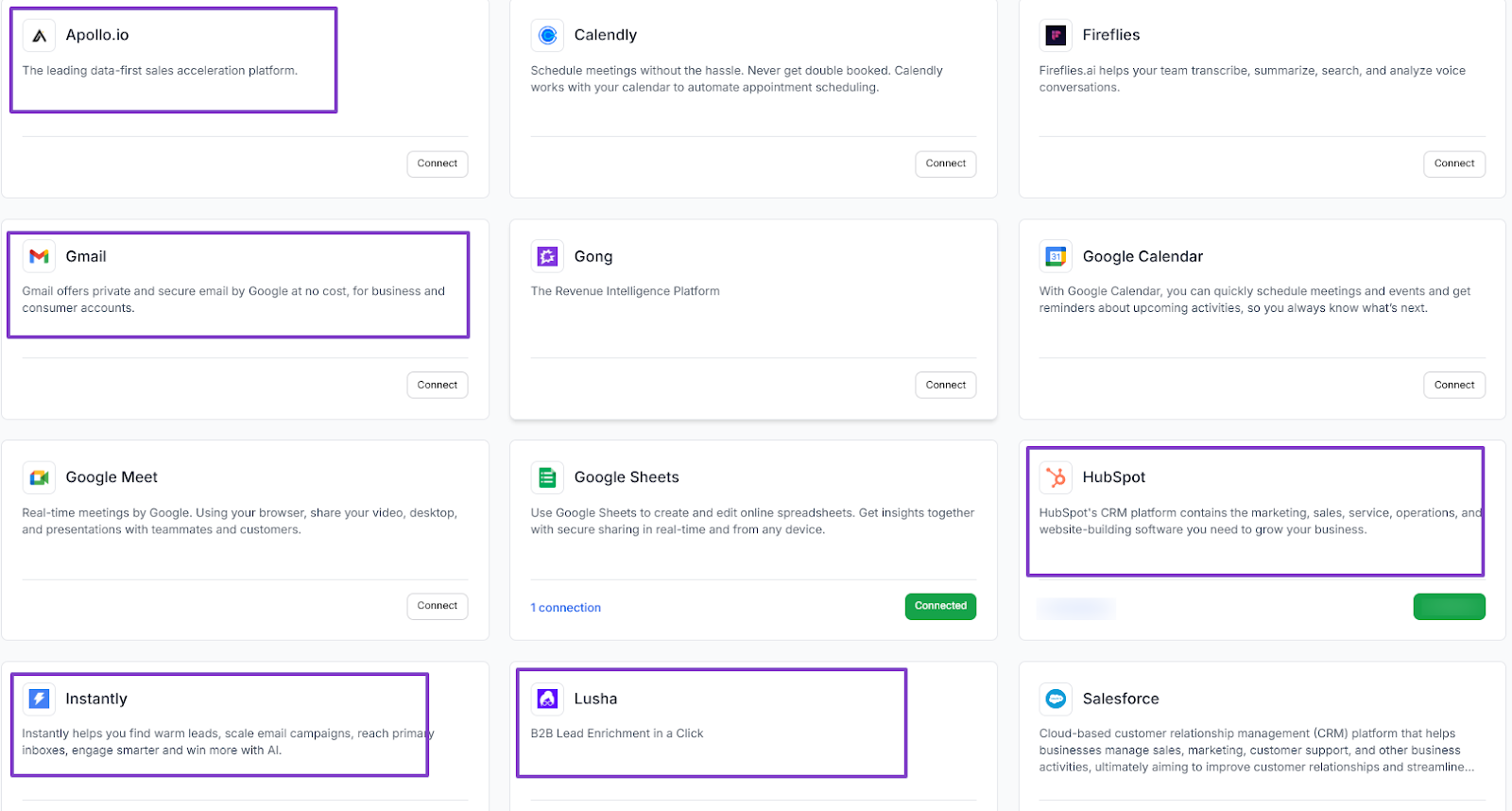Click the Salesforce Cloud-based CRM description
The image size is (1512, 811).
tap(1257, 751)
